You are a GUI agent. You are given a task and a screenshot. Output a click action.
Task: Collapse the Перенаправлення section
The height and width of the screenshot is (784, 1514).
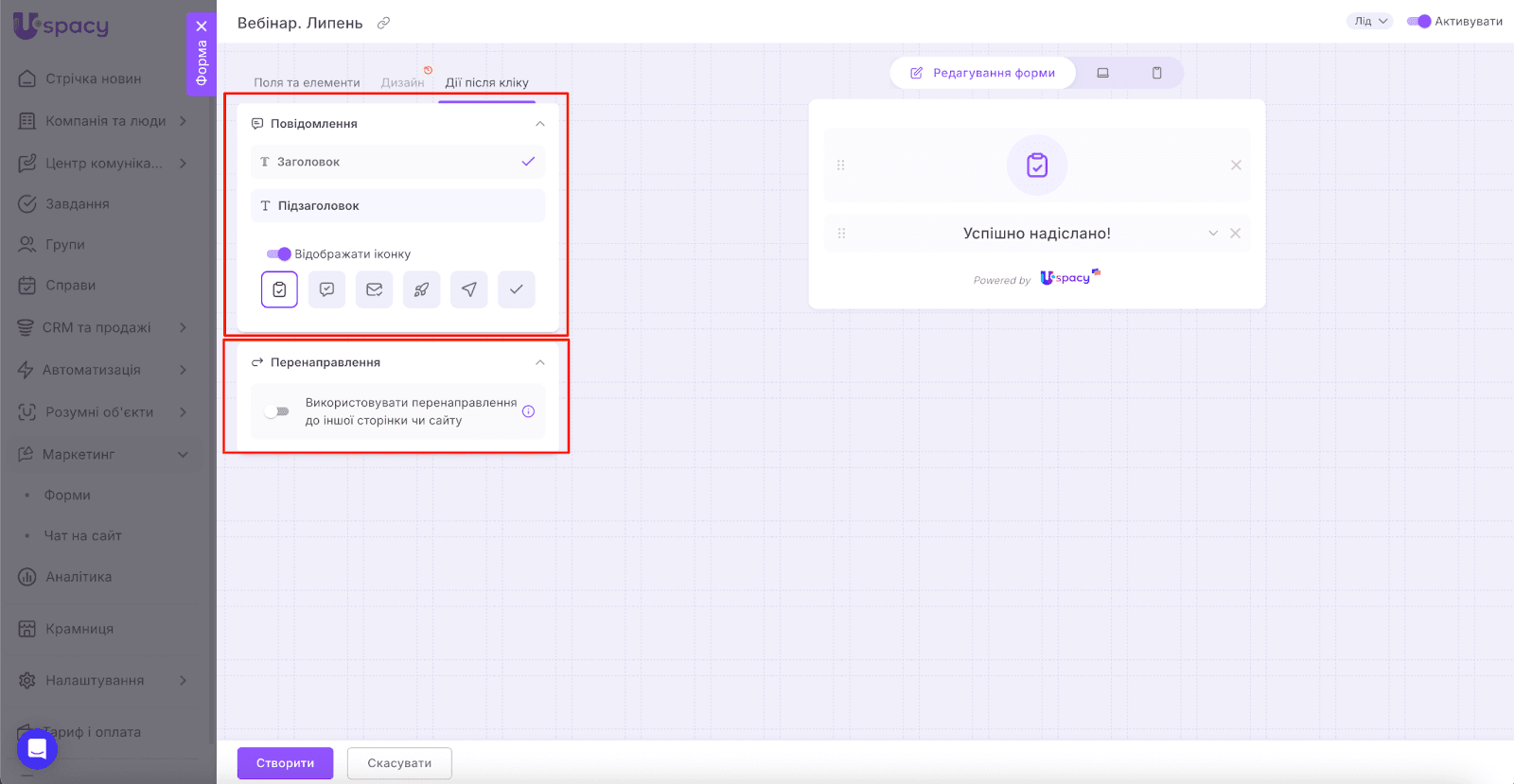540,362
